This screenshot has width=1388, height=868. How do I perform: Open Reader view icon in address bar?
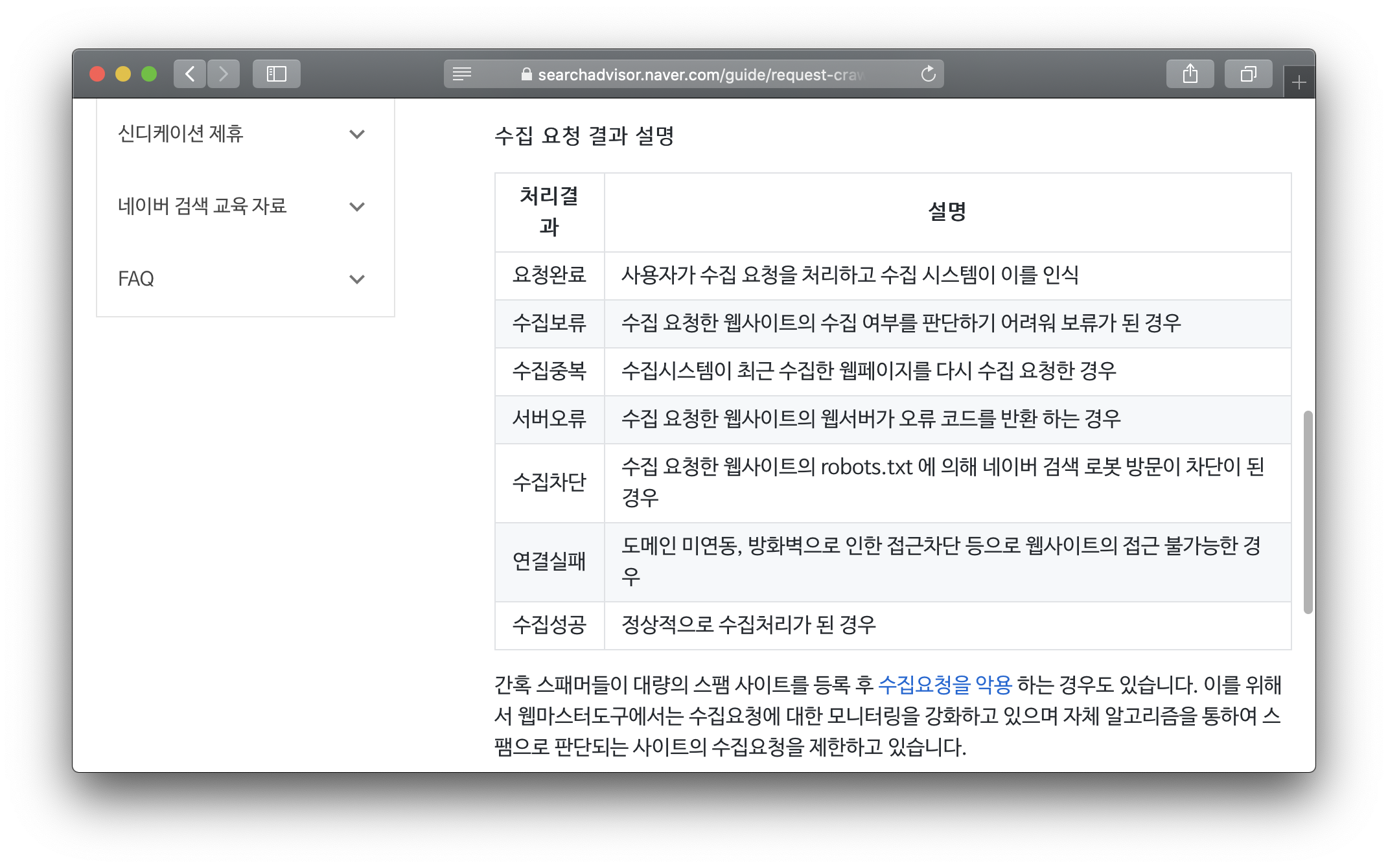(462, 74)
